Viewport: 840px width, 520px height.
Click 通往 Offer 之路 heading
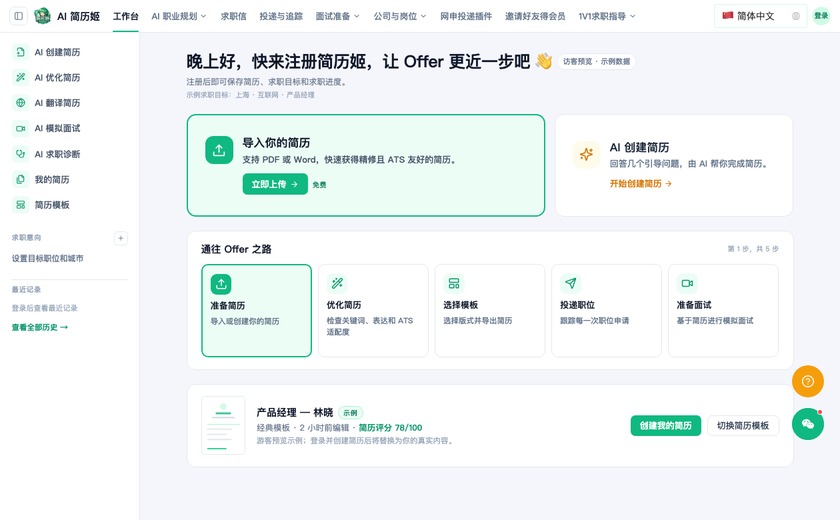[236, 249]
